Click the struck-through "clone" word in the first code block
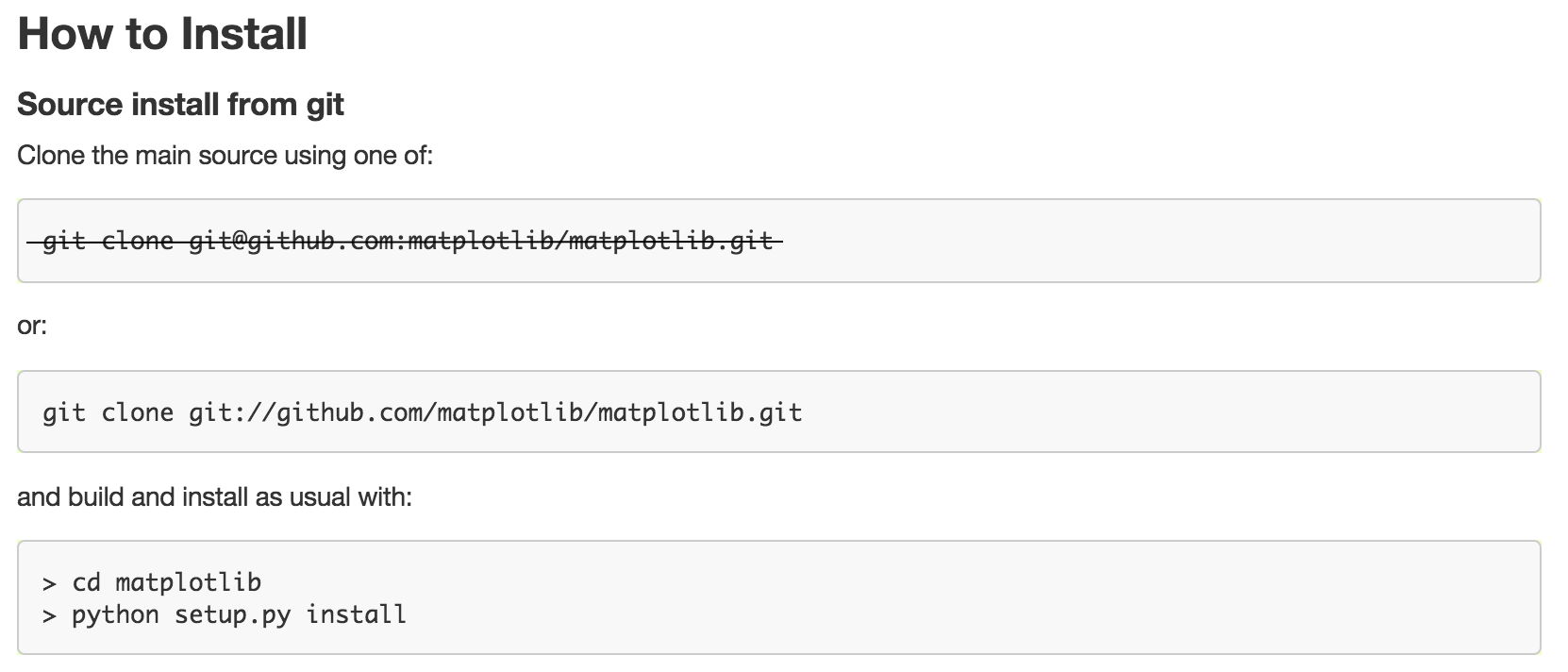Viewport: 1568px width, 672px height. coord(137,242)
